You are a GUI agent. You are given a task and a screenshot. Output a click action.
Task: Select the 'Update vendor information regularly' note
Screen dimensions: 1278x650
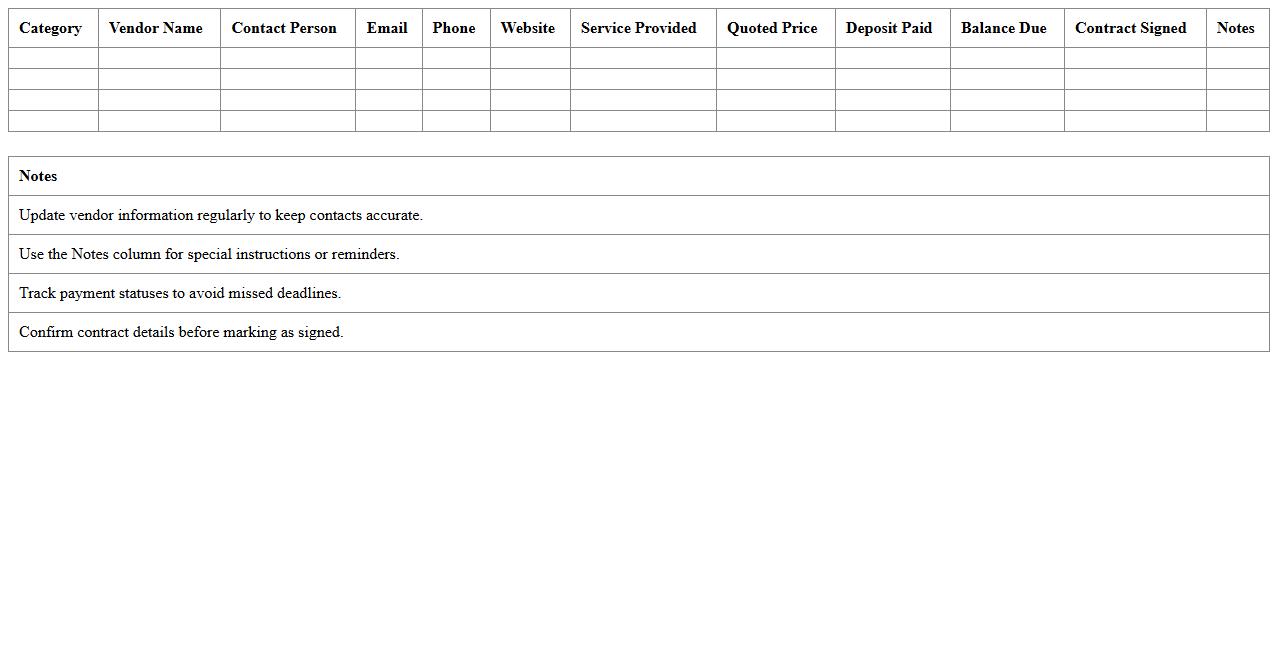[x=221, y=215]
